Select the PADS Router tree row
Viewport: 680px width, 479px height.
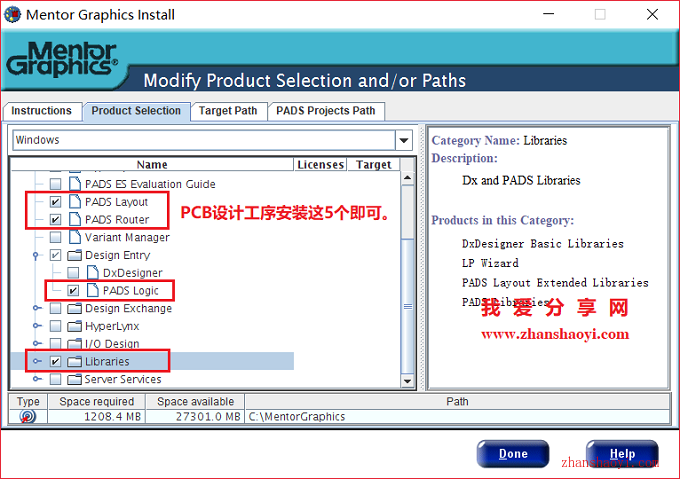pos(117,220)
